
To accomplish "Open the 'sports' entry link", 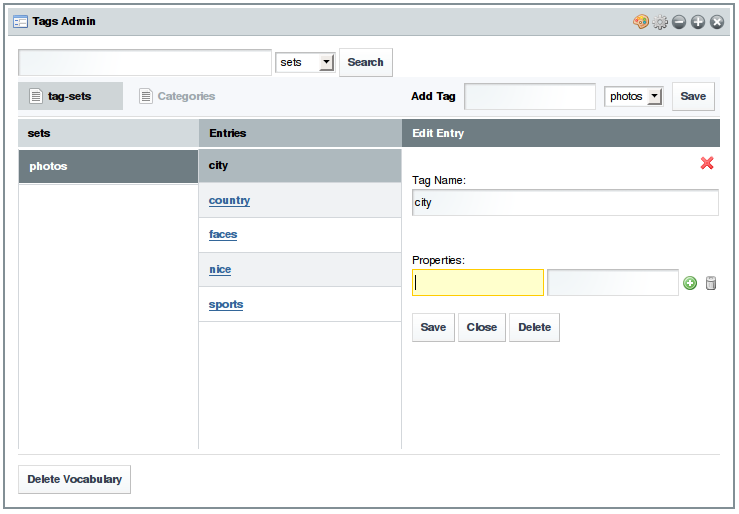I will pos(226,304).
